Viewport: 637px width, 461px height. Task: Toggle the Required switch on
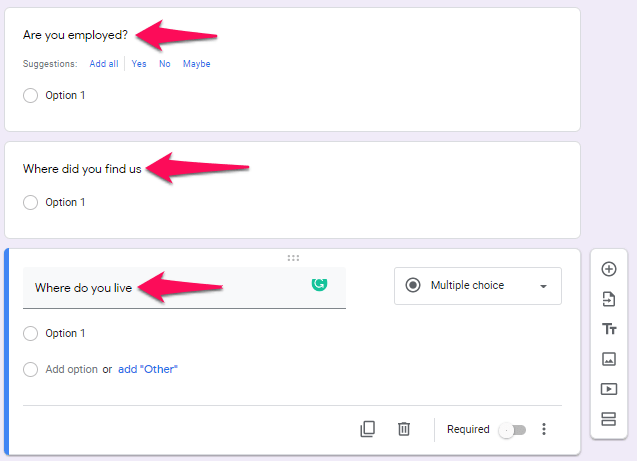click(512, 430)
